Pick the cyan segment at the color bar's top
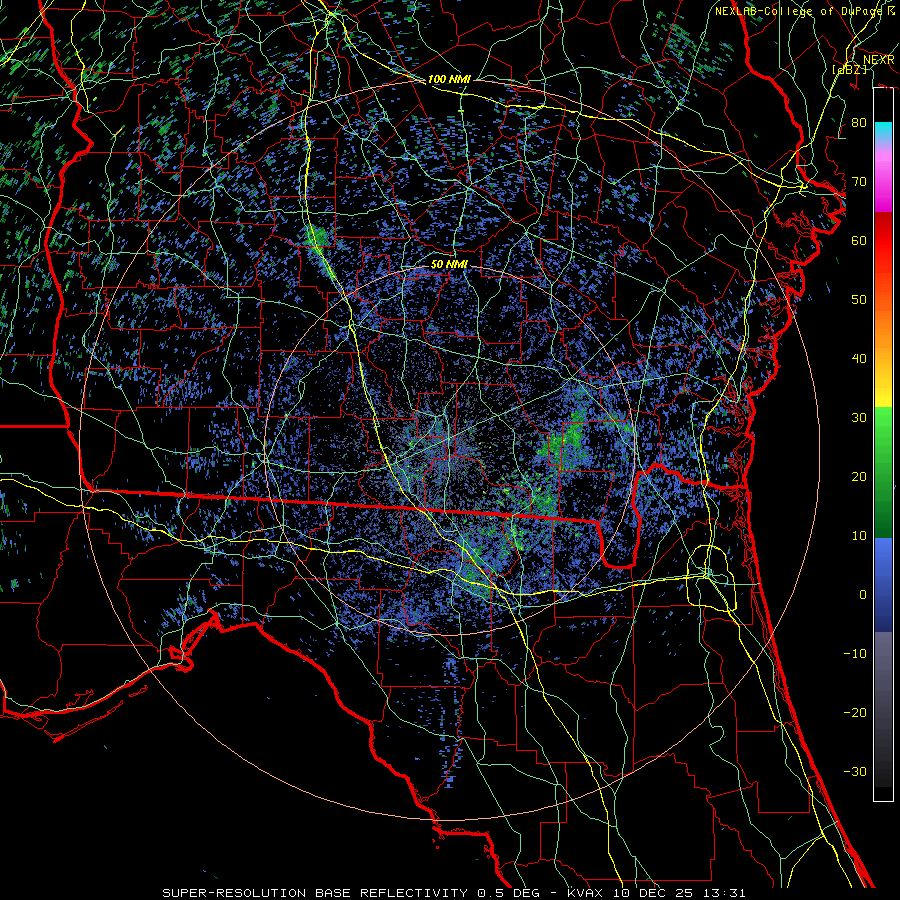Viewport: 900px width, 900px height. tap(883, 133)
